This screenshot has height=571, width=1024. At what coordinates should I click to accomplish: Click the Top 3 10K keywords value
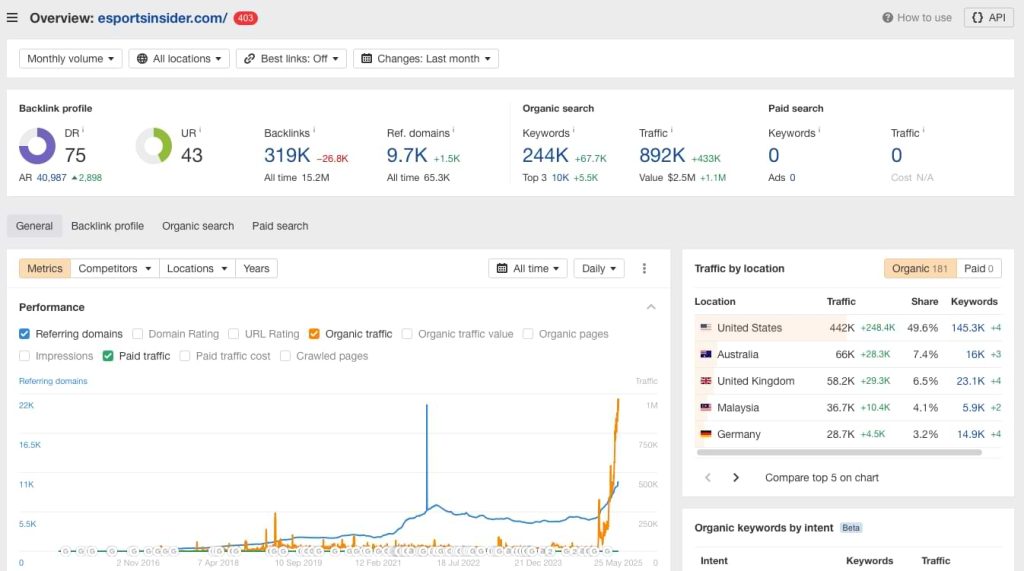coord(560,178)
